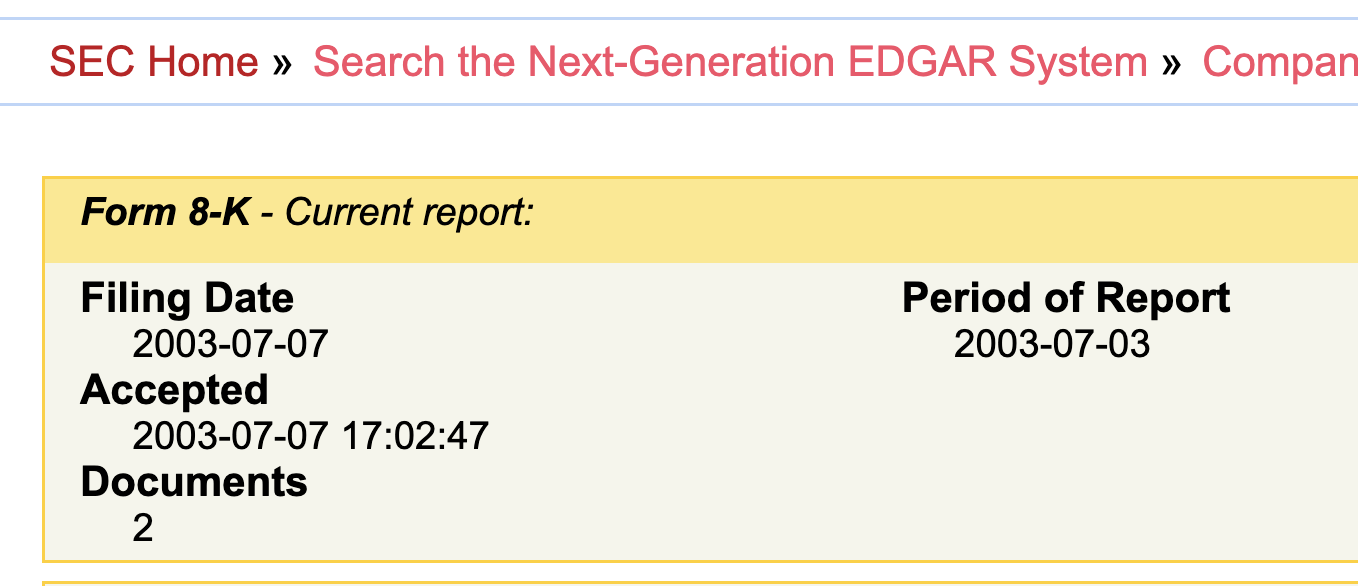Image resolution: width=1358 pixels, height=586 pixels.
Task: Click the Filing Date label
Action: click(187, 298)
